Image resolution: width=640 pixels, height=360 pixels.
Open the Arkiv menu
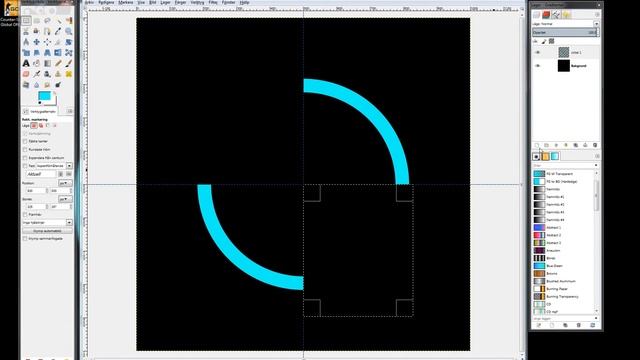[89, 2]
